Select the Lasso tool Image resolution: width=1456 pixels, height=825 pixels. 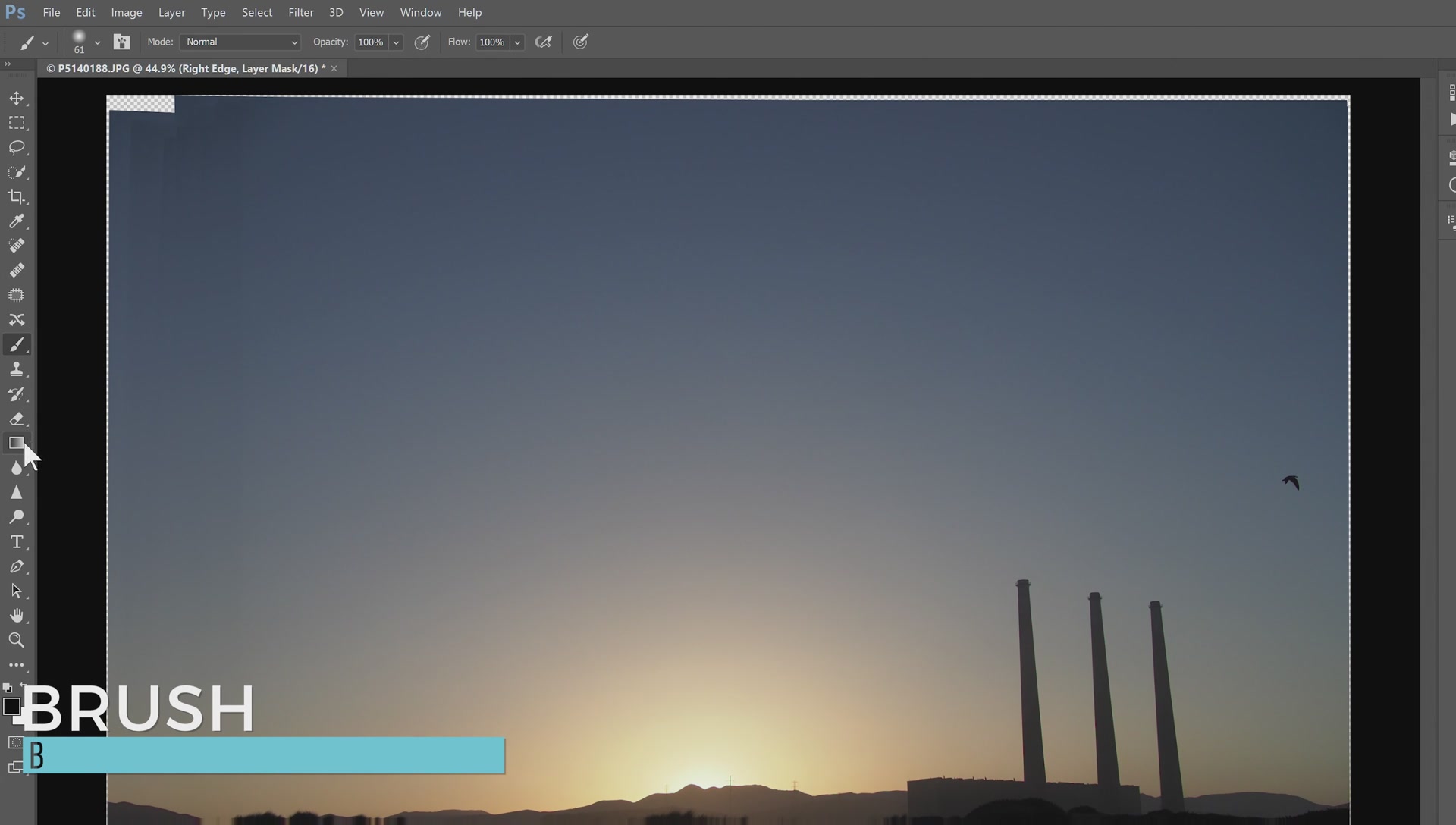[16, 147]
